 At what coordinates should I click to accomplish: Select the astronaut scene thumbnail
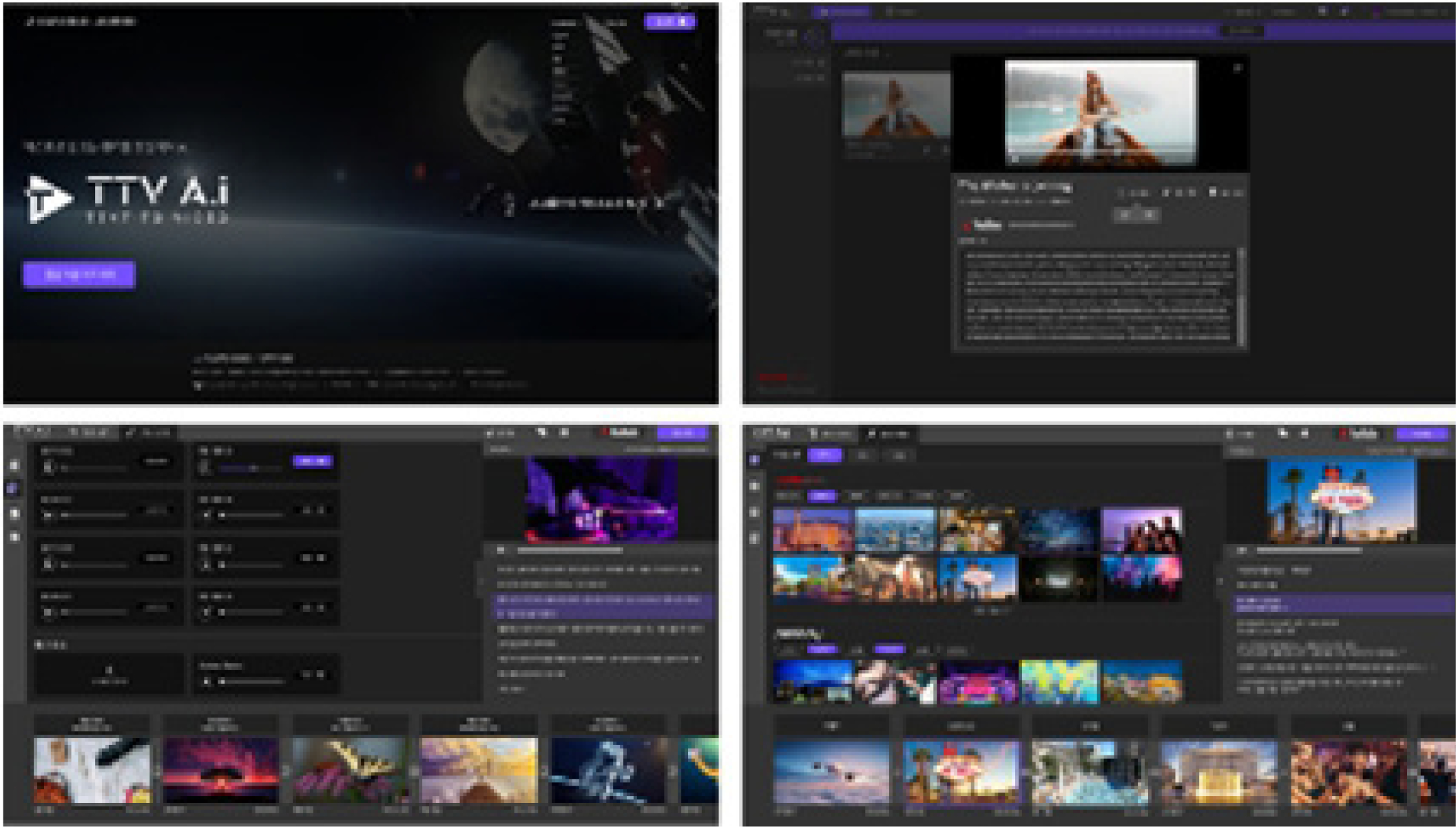[x=608, y=769]
